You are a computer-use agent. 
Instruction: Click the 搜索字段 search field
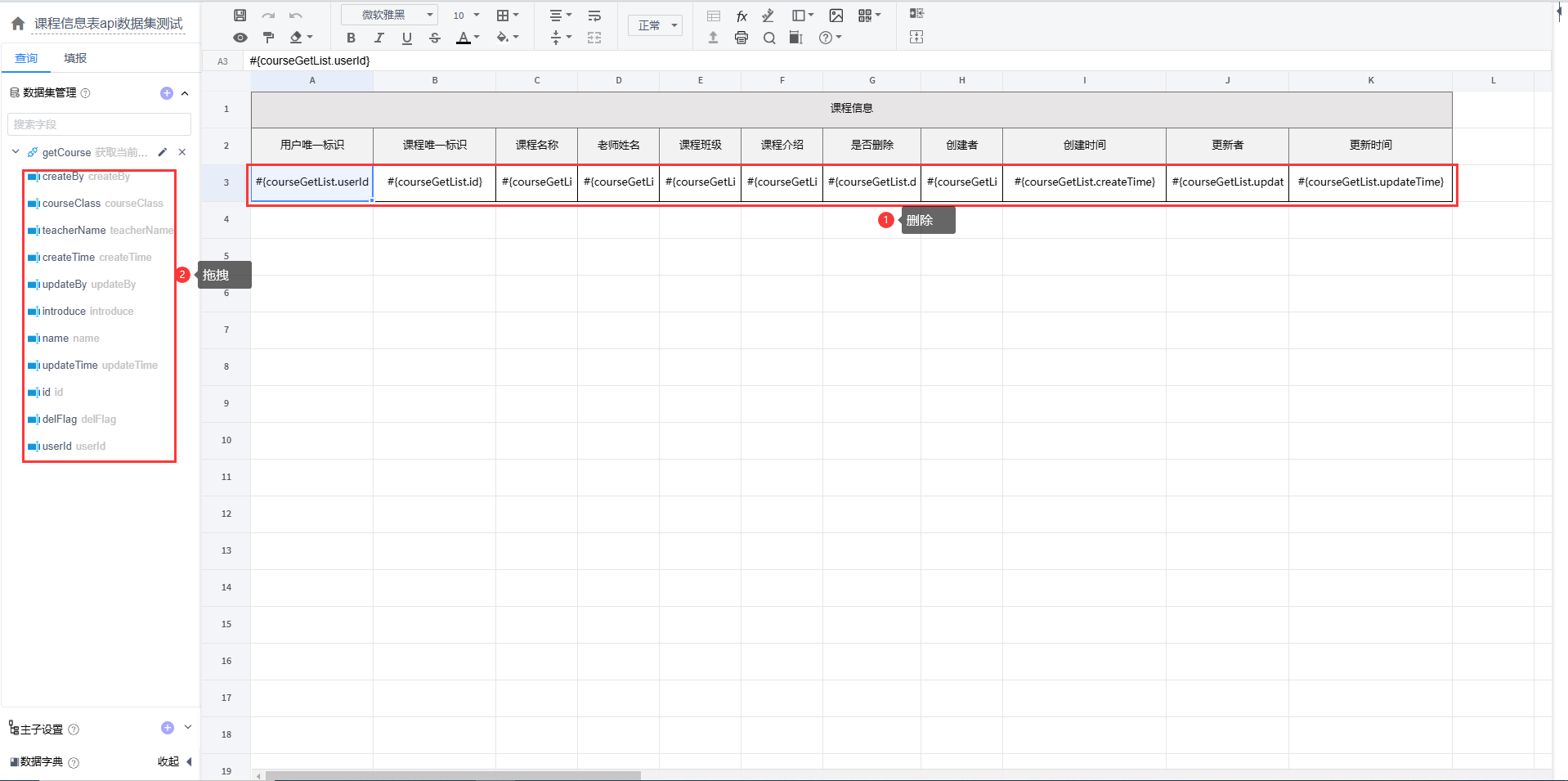(99, 124)
